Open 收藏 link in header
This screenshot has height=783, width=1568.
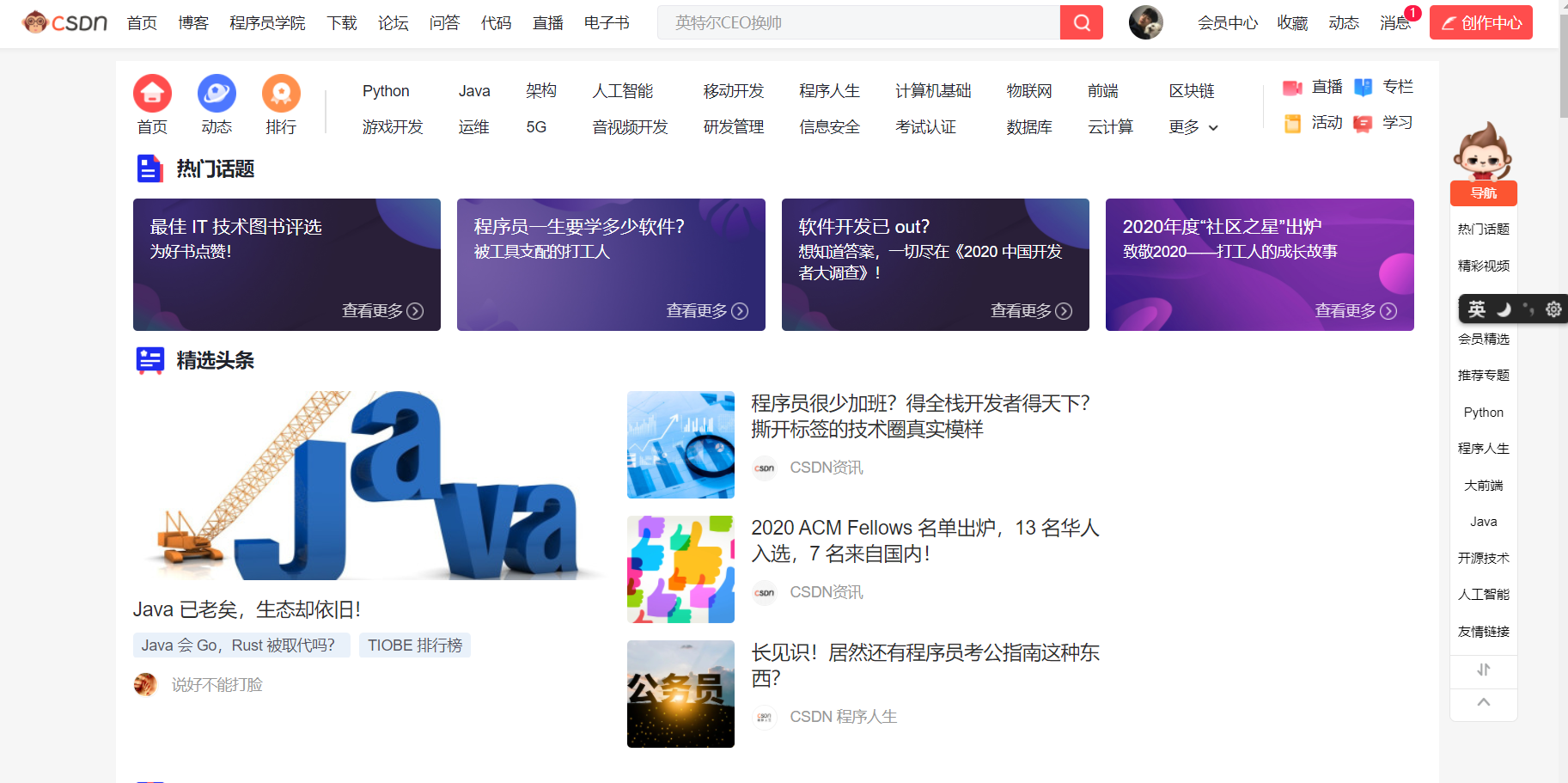click(x=1292, y=22)
